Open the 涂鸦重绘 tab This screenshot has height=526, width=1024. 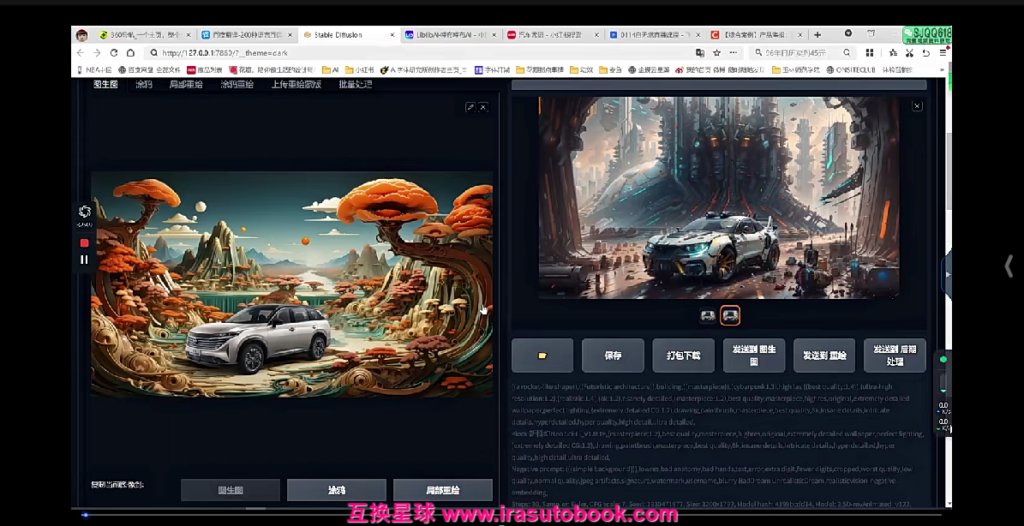[237, 84]
